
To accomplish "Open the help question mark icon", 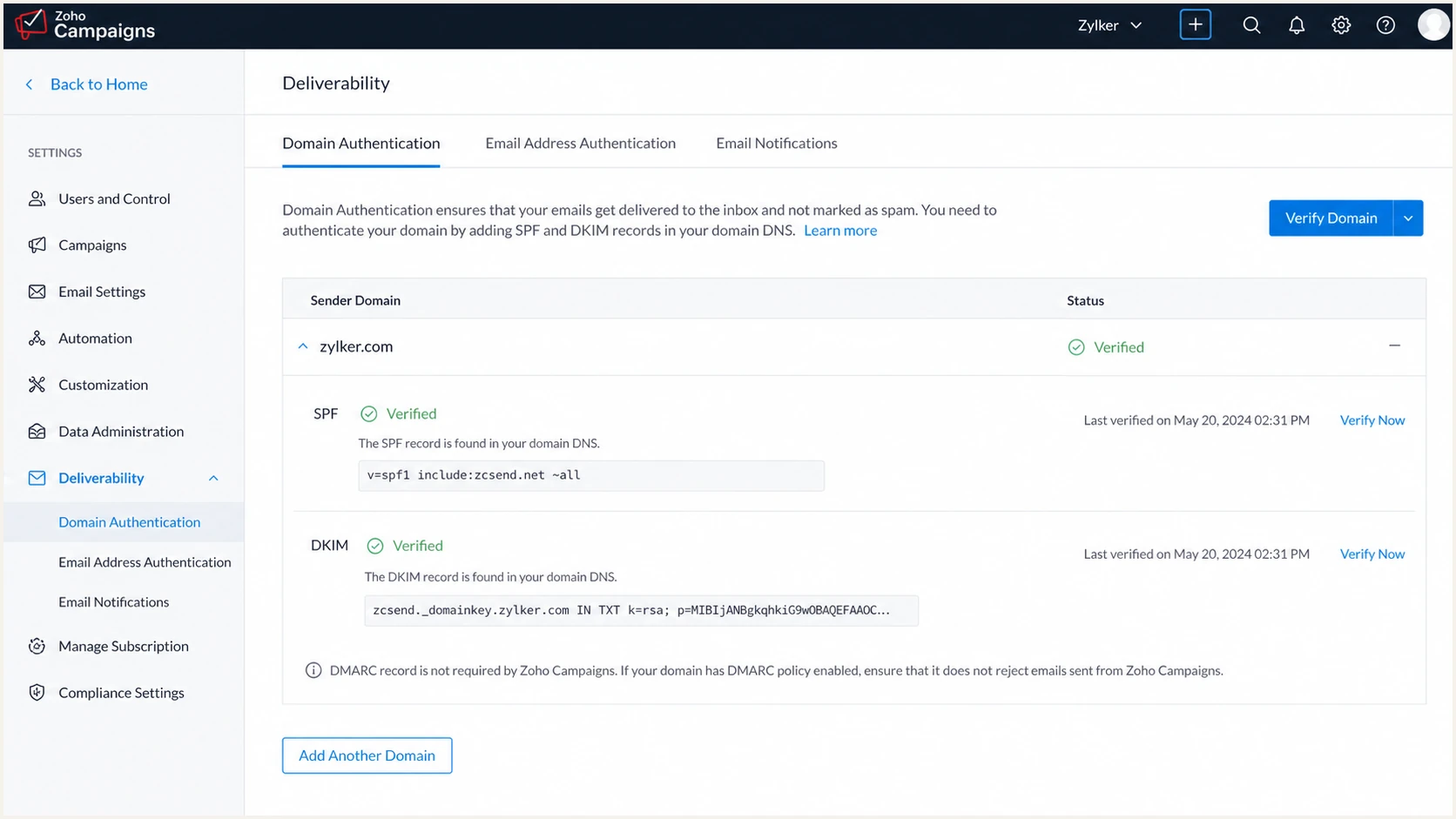I will (1385, 25).
